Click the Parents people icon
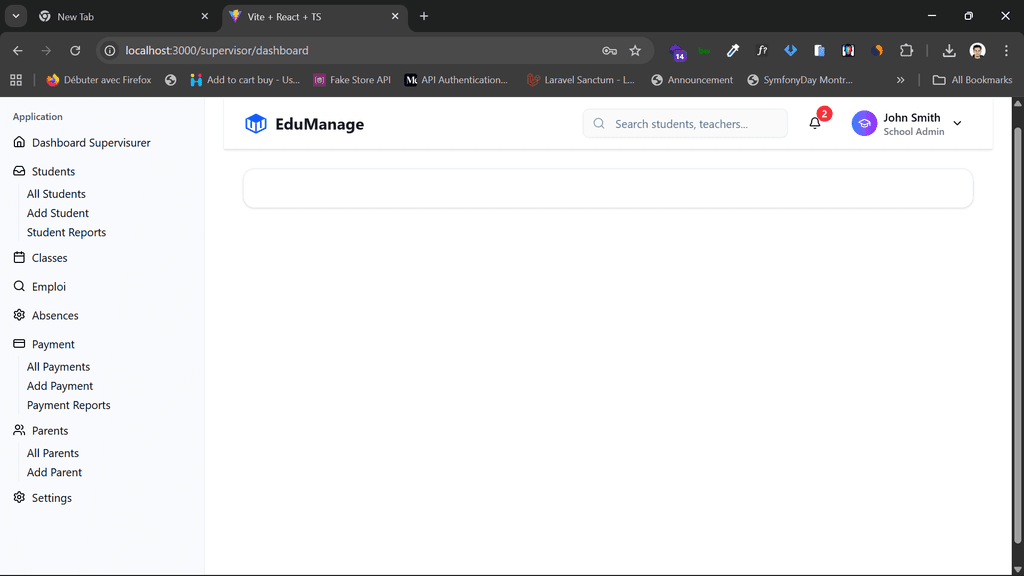The image size is (1024, 576). point(19,430)
